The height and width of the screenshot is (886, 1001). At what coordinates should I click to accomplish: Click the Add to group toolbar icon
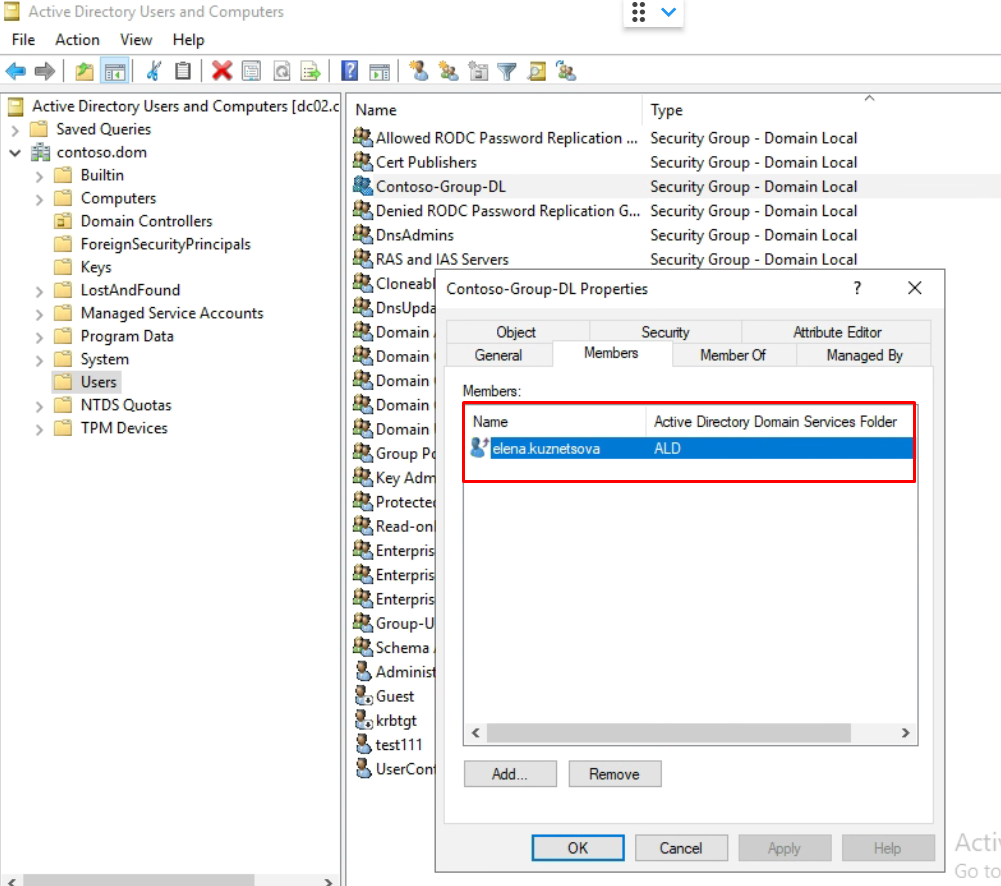pos(566,71)
